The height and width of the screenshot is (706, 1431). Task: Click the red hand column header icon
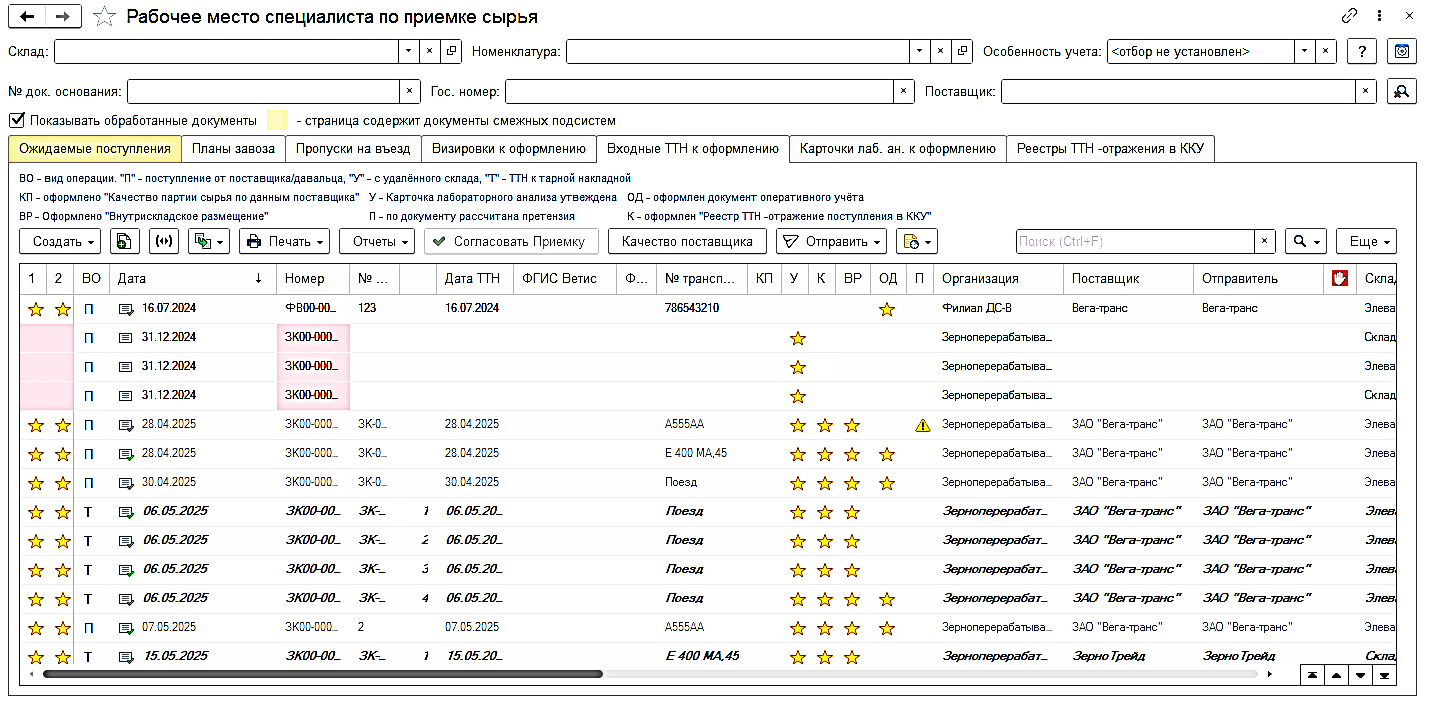pos(1340,279)
